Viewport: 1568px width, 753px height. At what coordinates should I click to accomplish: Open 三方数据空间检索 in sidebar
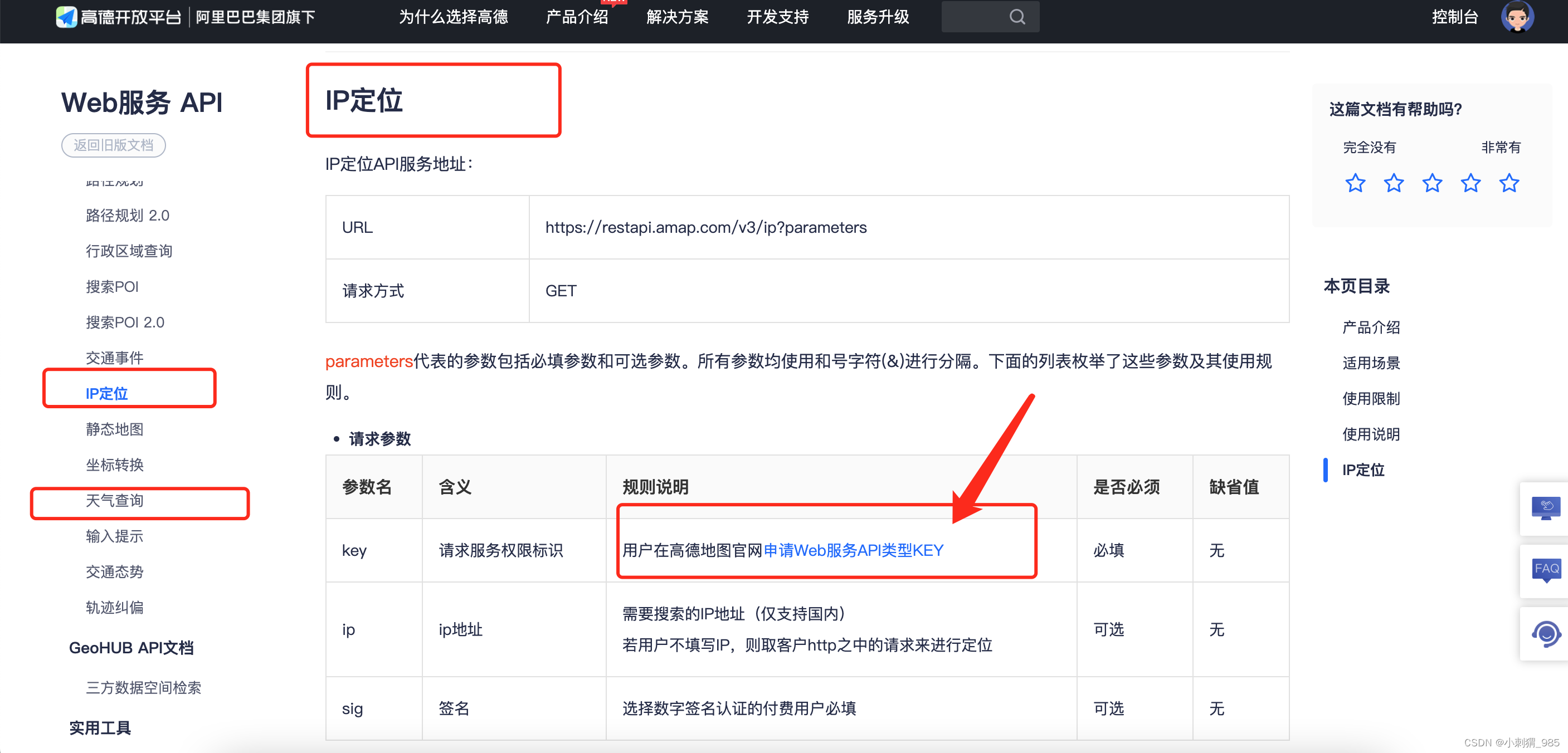click(x=143, y=688)
